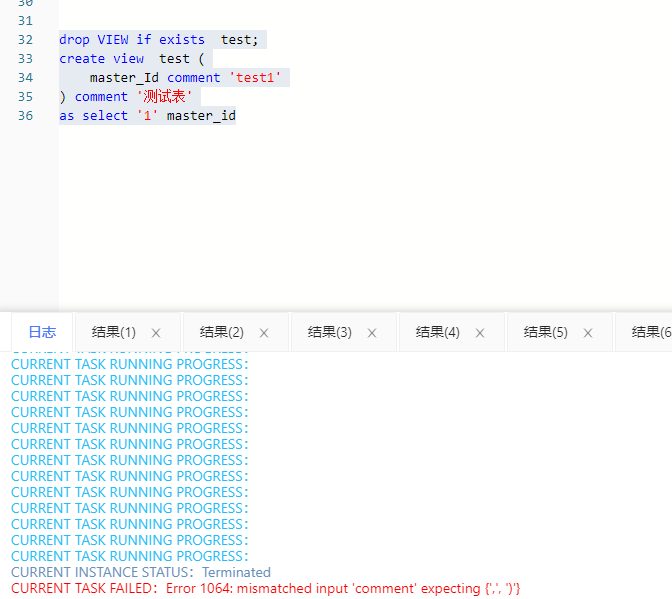672x599 pixels.
Task: Switch to the 日志 log tab
Action: (x=42, y=333)
